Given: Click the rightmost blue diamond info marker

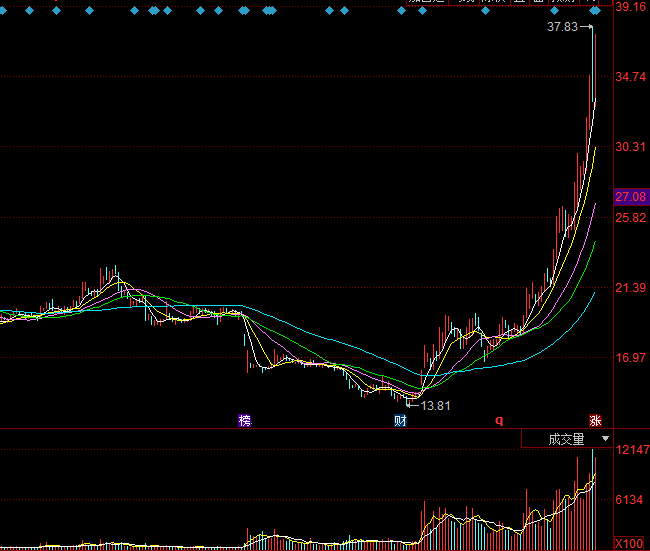Looking at the screenshot, I should 595,11.
